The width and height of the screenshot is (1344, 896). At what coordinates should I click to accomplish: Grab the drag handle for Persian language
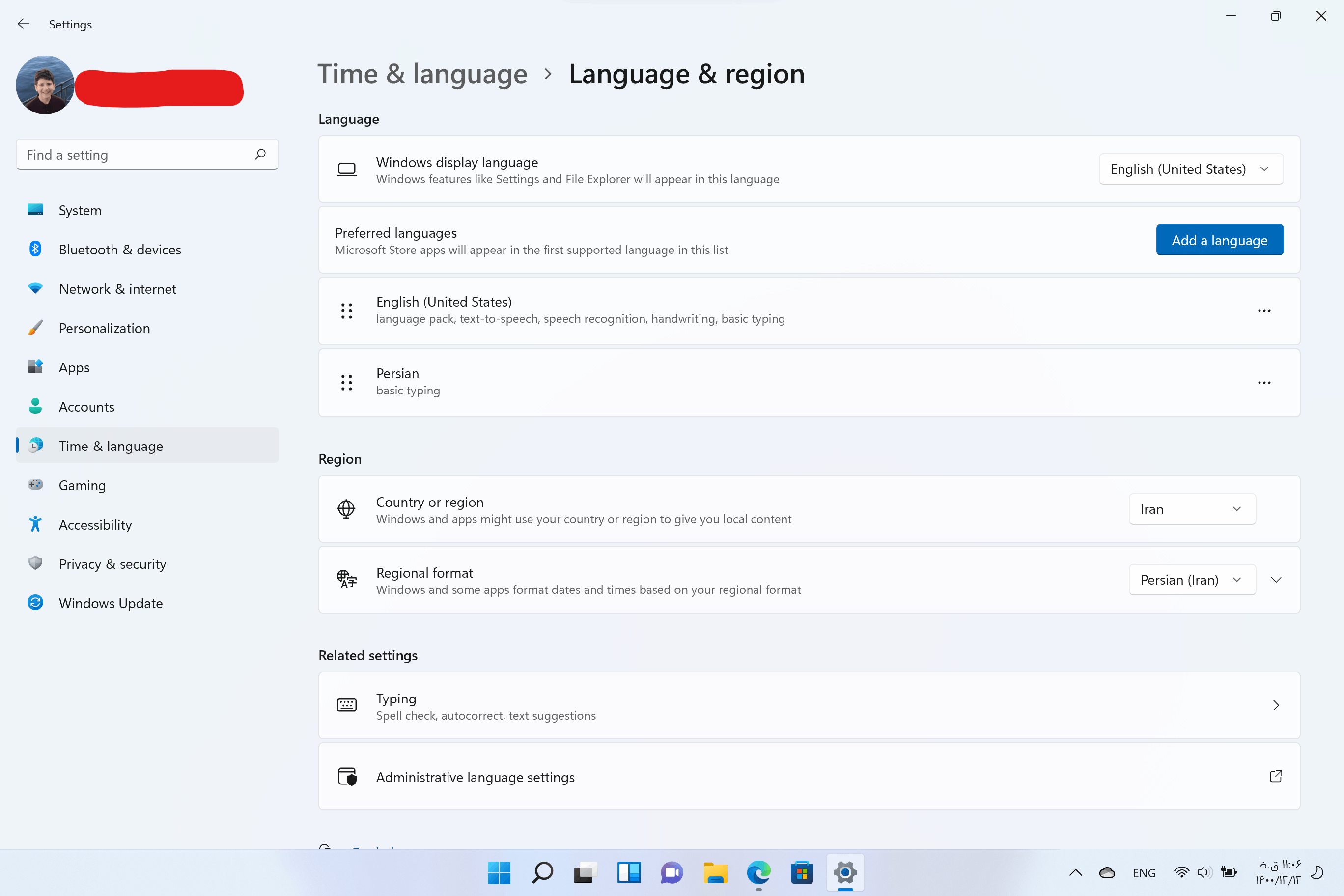click(346, 383)
